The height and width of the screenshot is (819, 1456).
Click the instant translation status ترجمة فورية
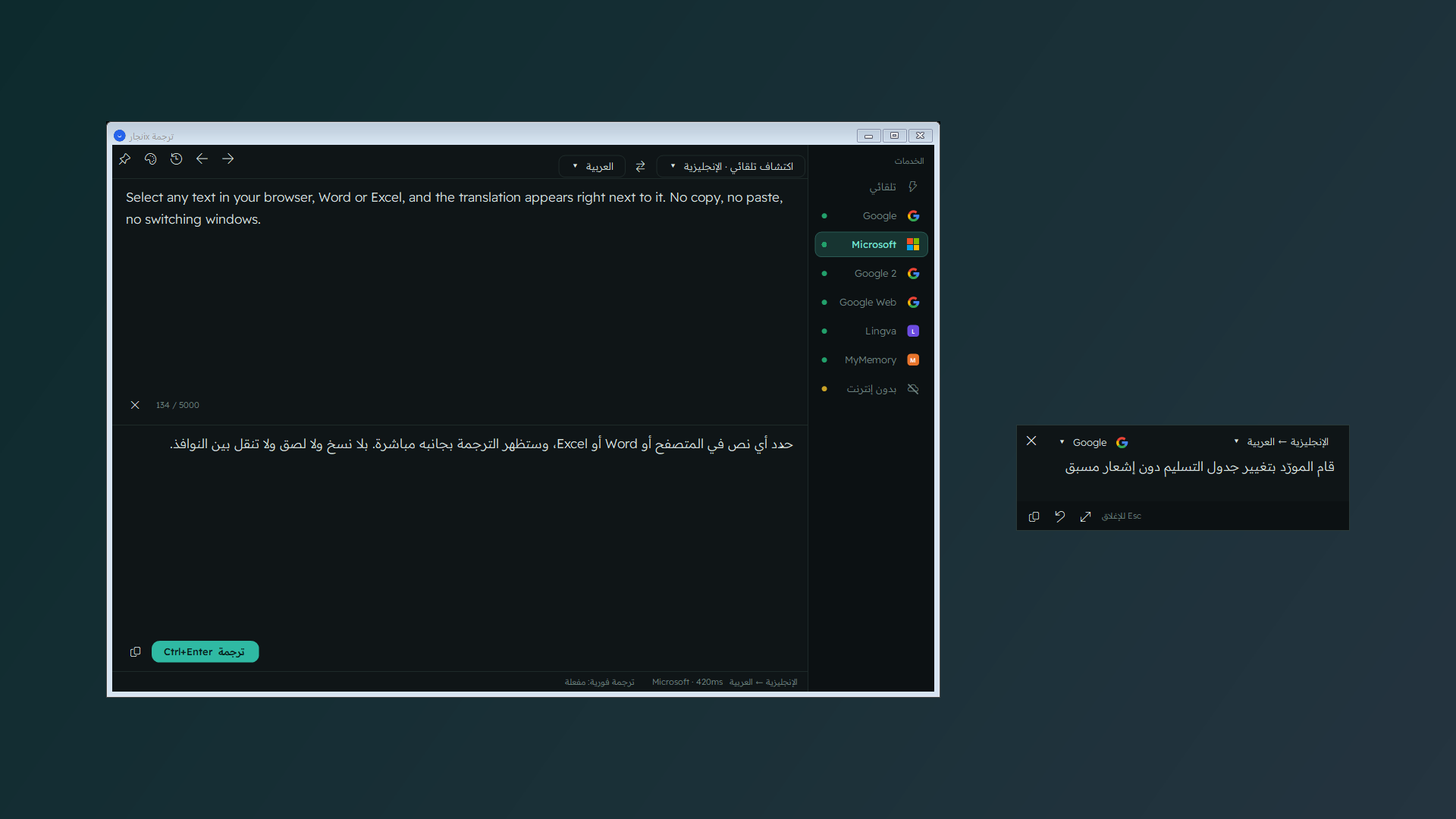pyautogui.click(x=599, y=682)
